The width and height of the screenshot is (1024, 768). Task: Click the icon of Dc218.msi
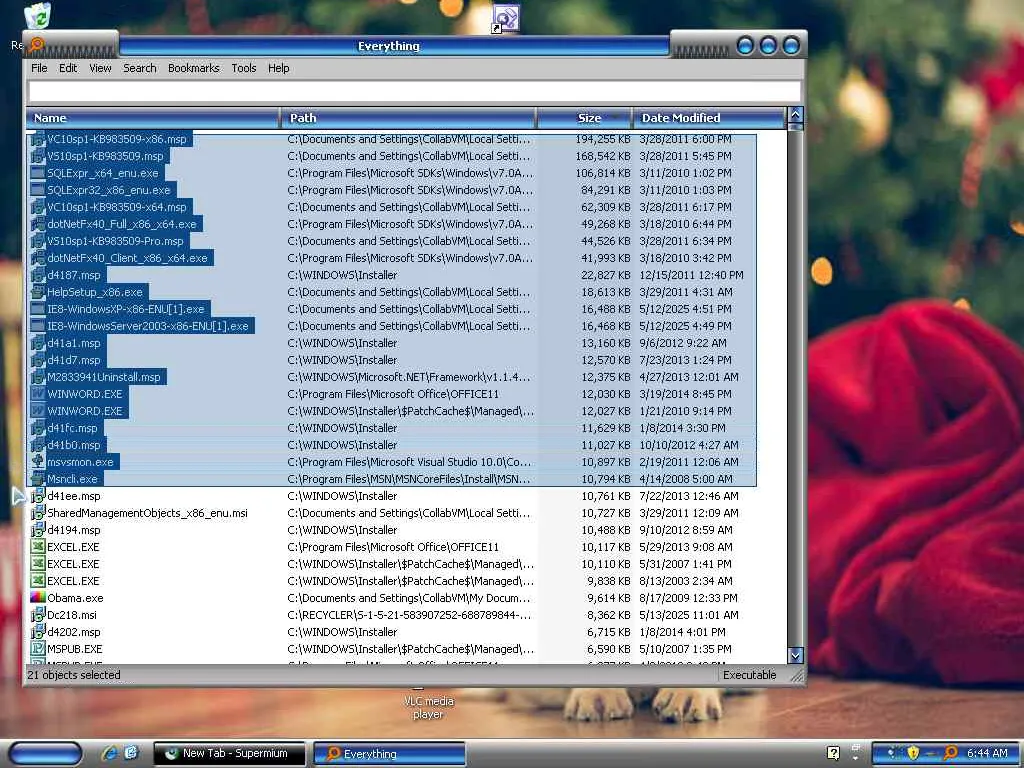(x=38, y=615)
